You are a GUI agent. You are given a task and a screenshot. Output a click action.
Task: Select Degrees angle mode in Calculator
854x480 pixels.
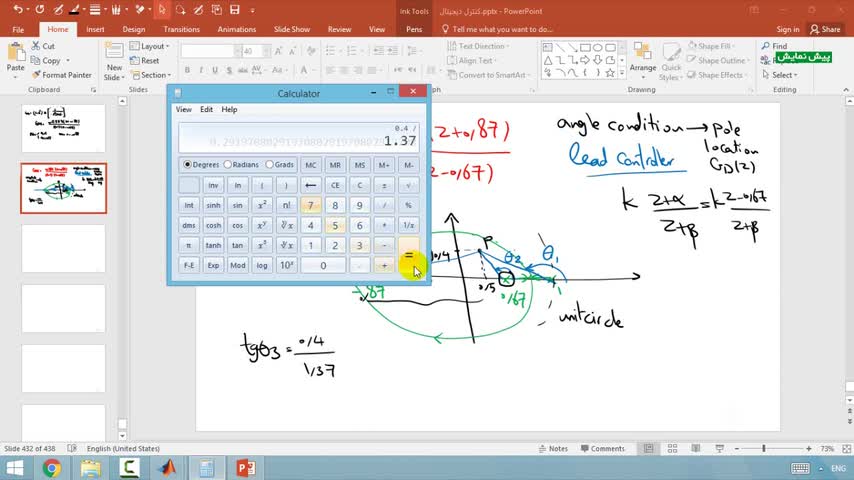click(201, 165)
